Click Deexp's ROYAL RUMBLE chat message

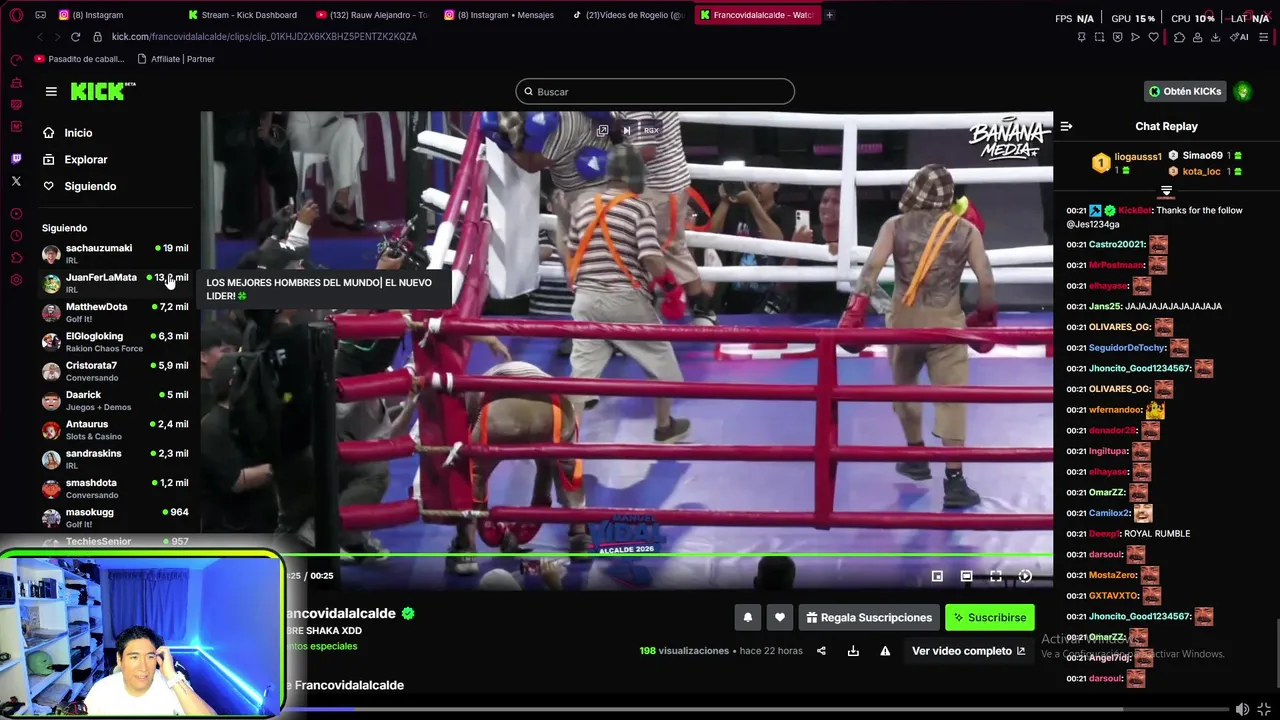tap(1128, 534)
